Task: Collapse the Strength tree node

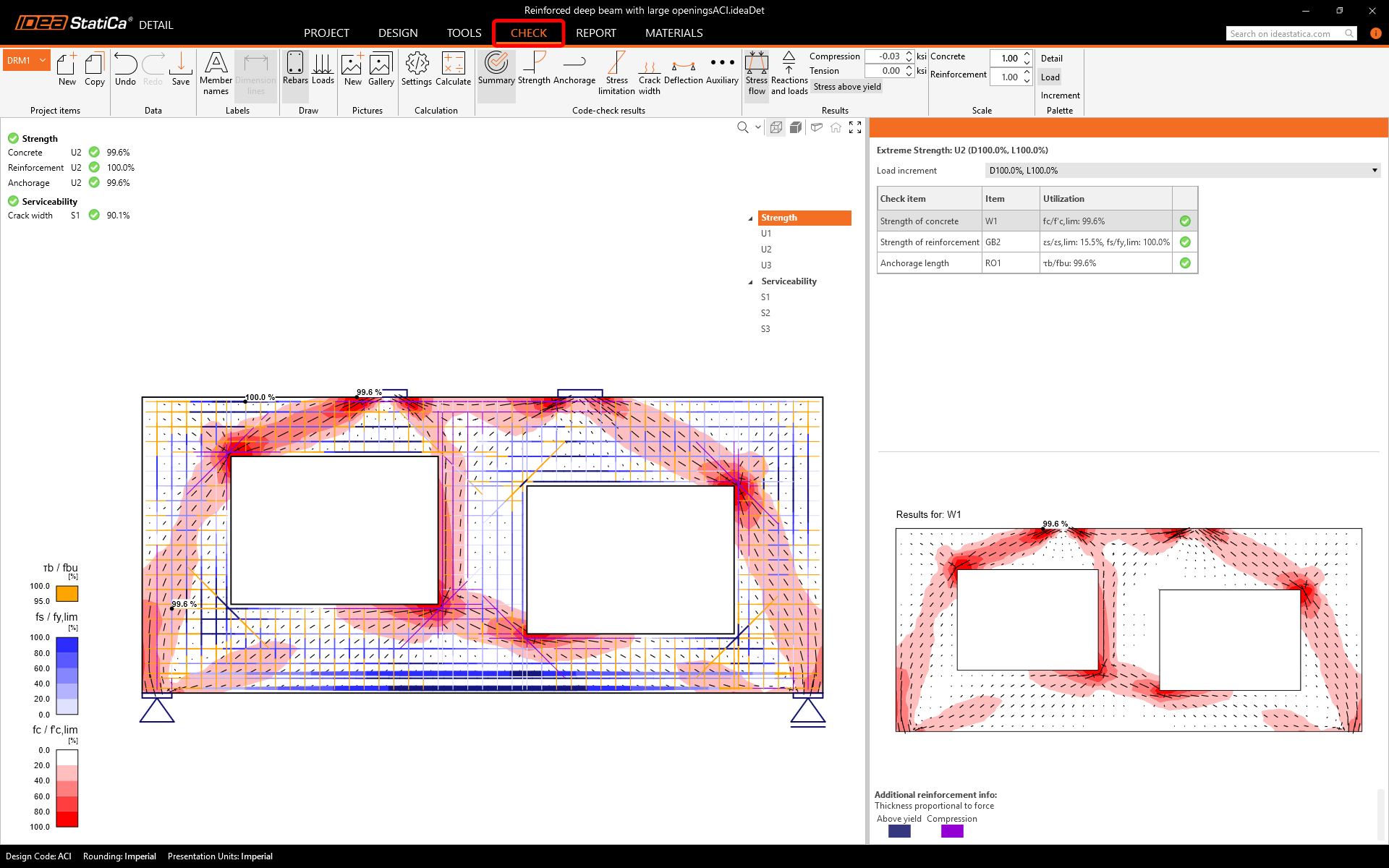Action: click(750, 218)
